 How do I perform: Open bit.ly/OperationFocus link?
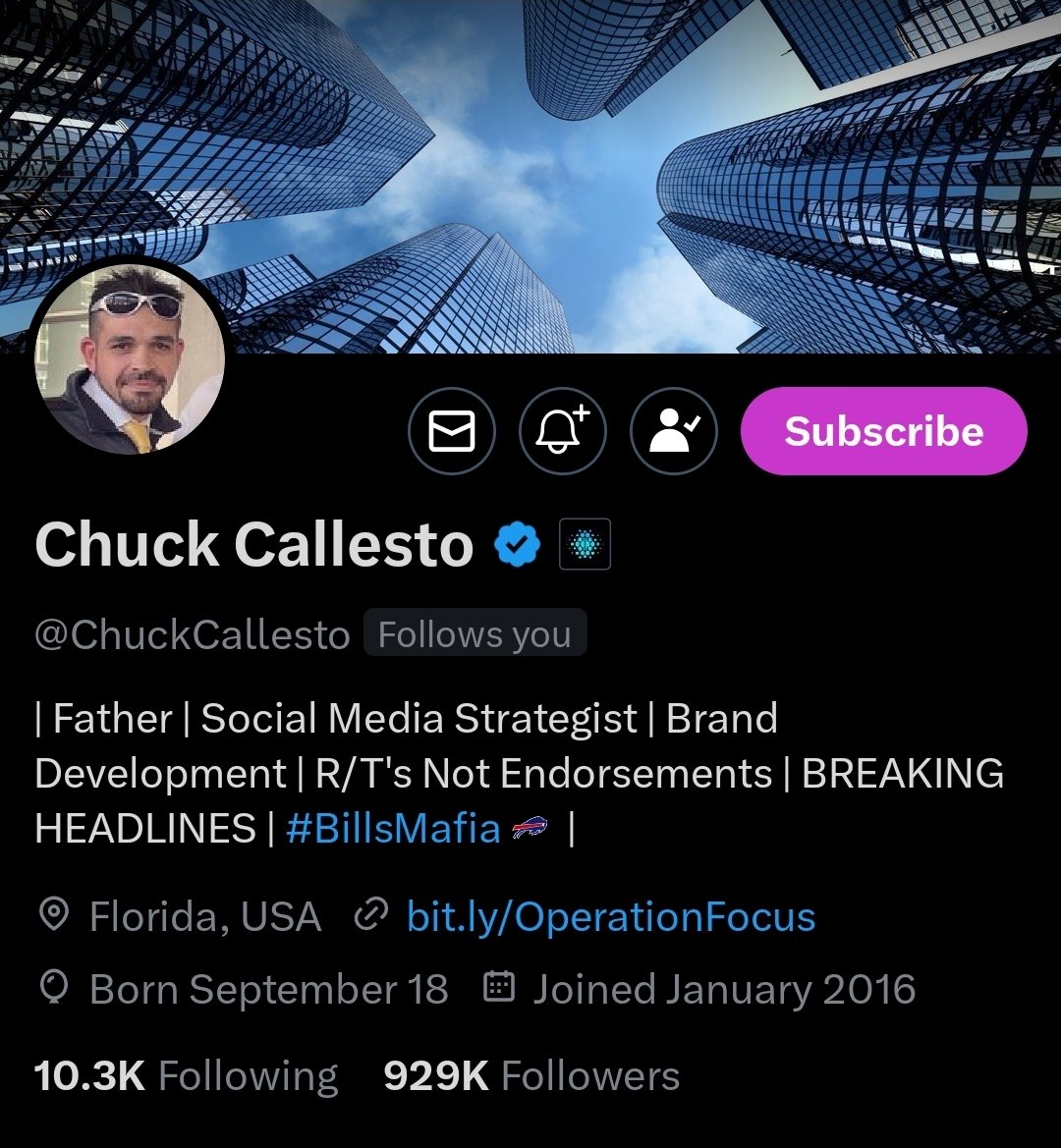point(611,916)
